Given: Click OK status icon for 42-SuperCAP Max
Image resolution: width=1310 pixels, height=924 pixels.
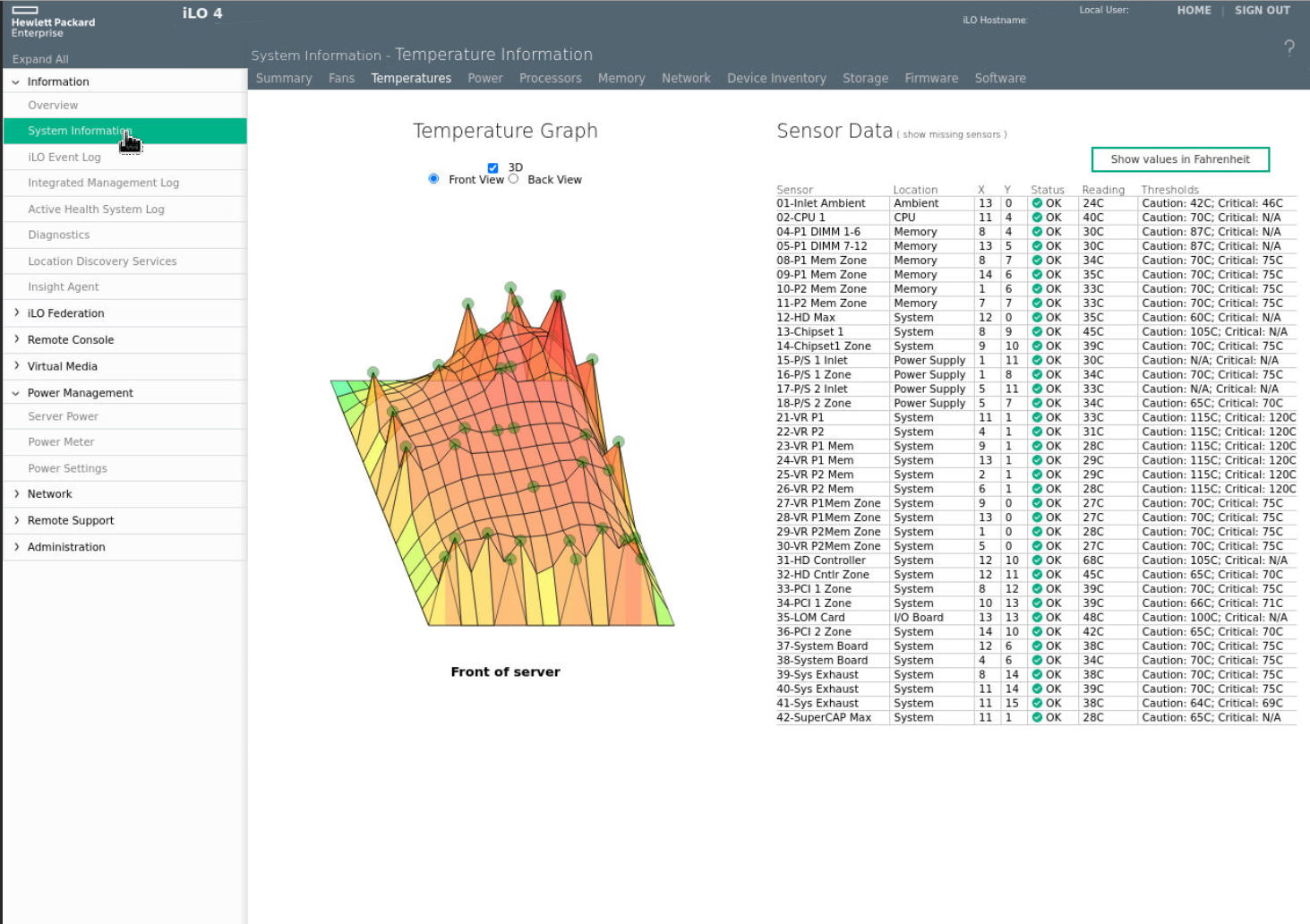Looking at the screenshot, I should point(1037,717).
